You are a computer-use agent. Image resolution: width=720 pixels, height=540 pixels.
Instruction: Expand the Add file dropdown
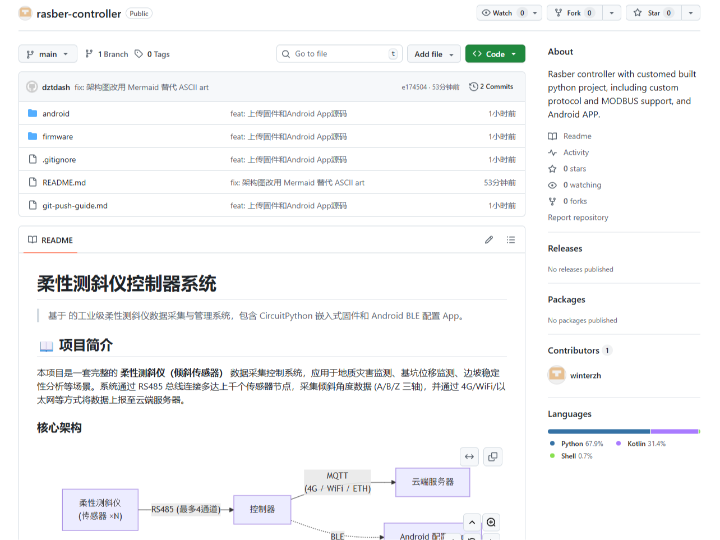[x=434, y=54]
